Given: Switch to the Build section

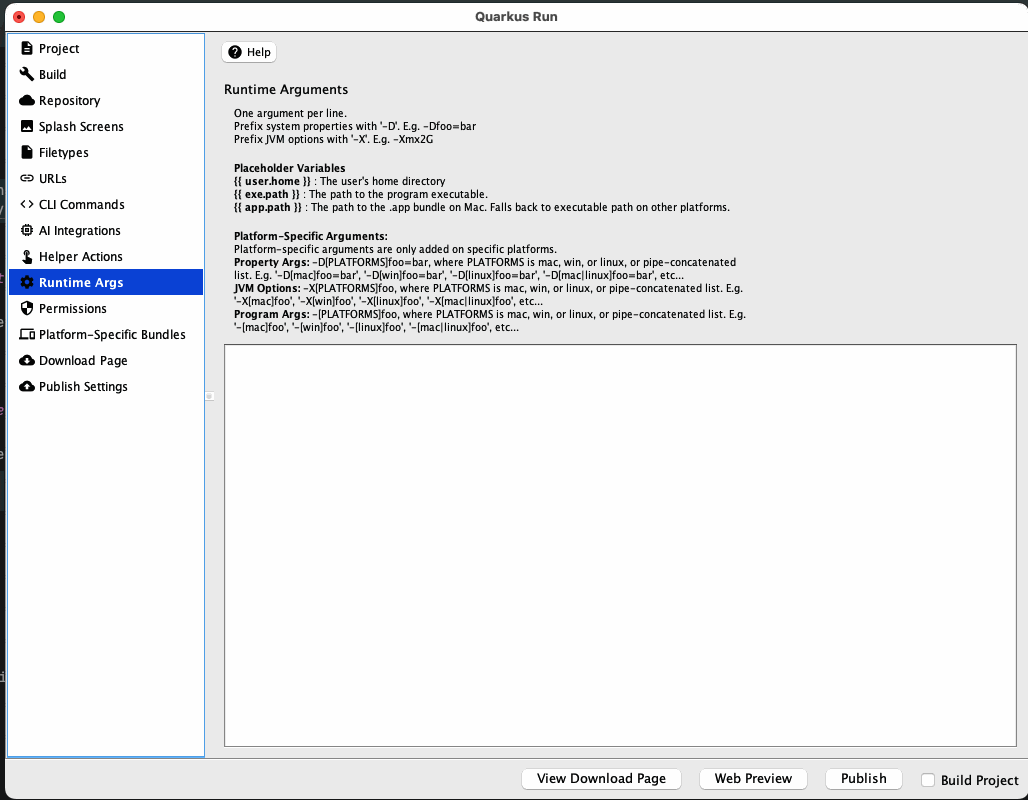Looking at the screenshot, I should pyautogui.click(x=106, y=74).
